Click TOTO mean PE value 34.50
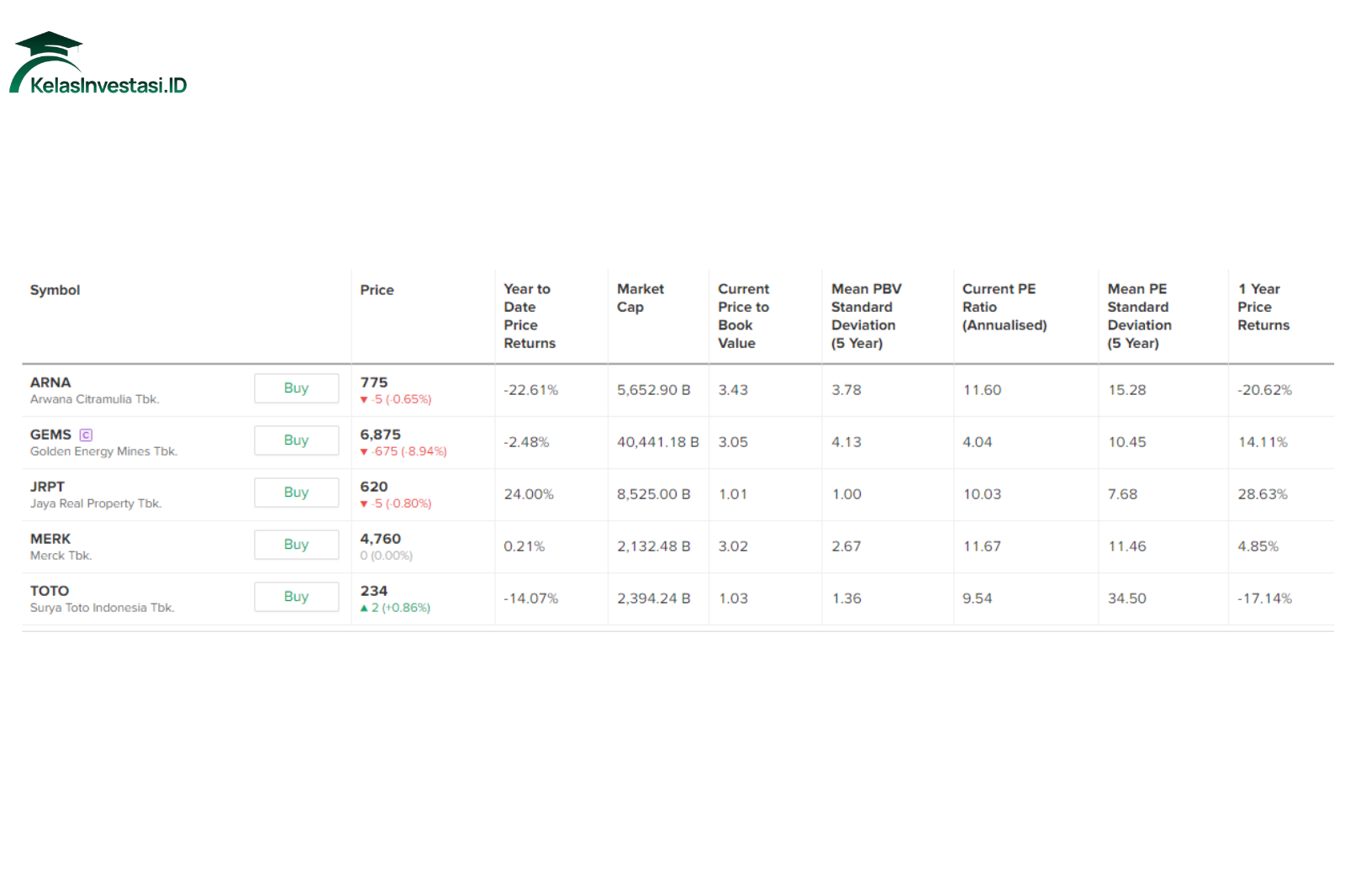This screenshot has width=1345, height=896. pos(1127,598)
